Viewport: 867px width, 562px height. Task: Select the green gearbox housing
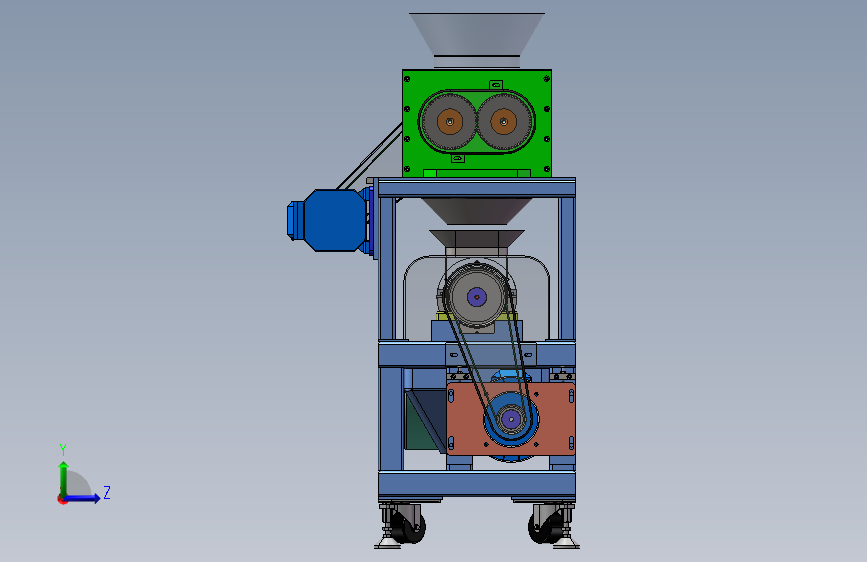pyautogui.click(x=477, y=123)
